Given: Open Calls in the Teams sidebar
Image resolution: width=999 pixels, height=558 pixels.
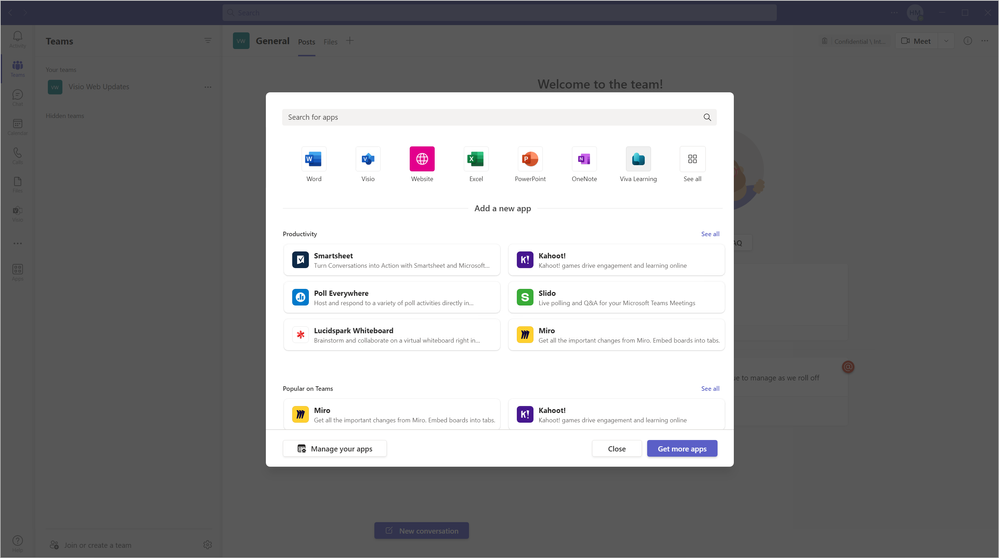Looking at the screenshot, I should click(17, 155).
